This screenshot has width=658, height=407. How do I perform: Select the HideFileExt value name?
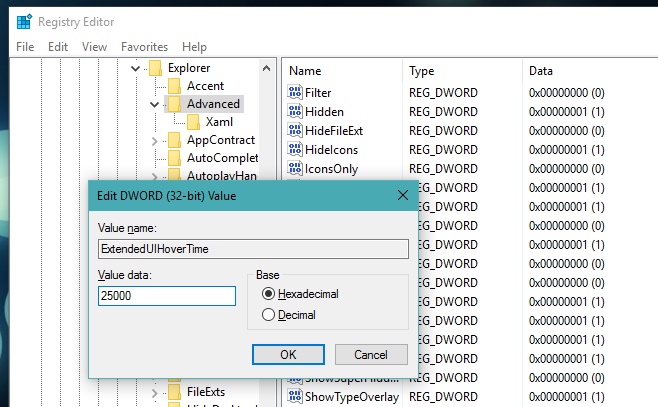pos(334,130)
